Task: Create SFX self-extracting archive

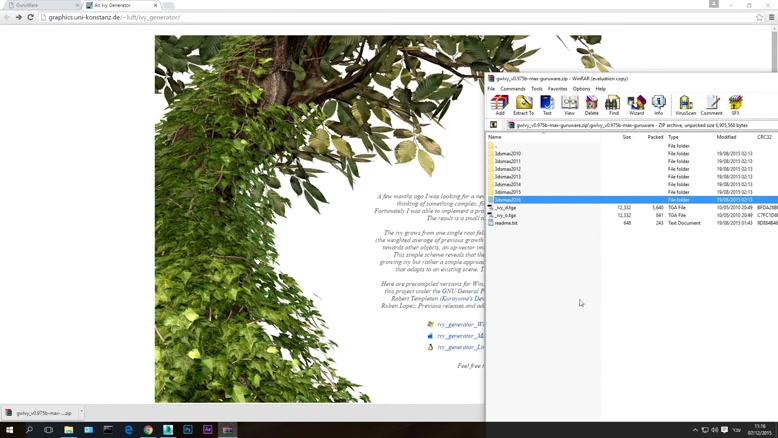Action: click(736, 105)
